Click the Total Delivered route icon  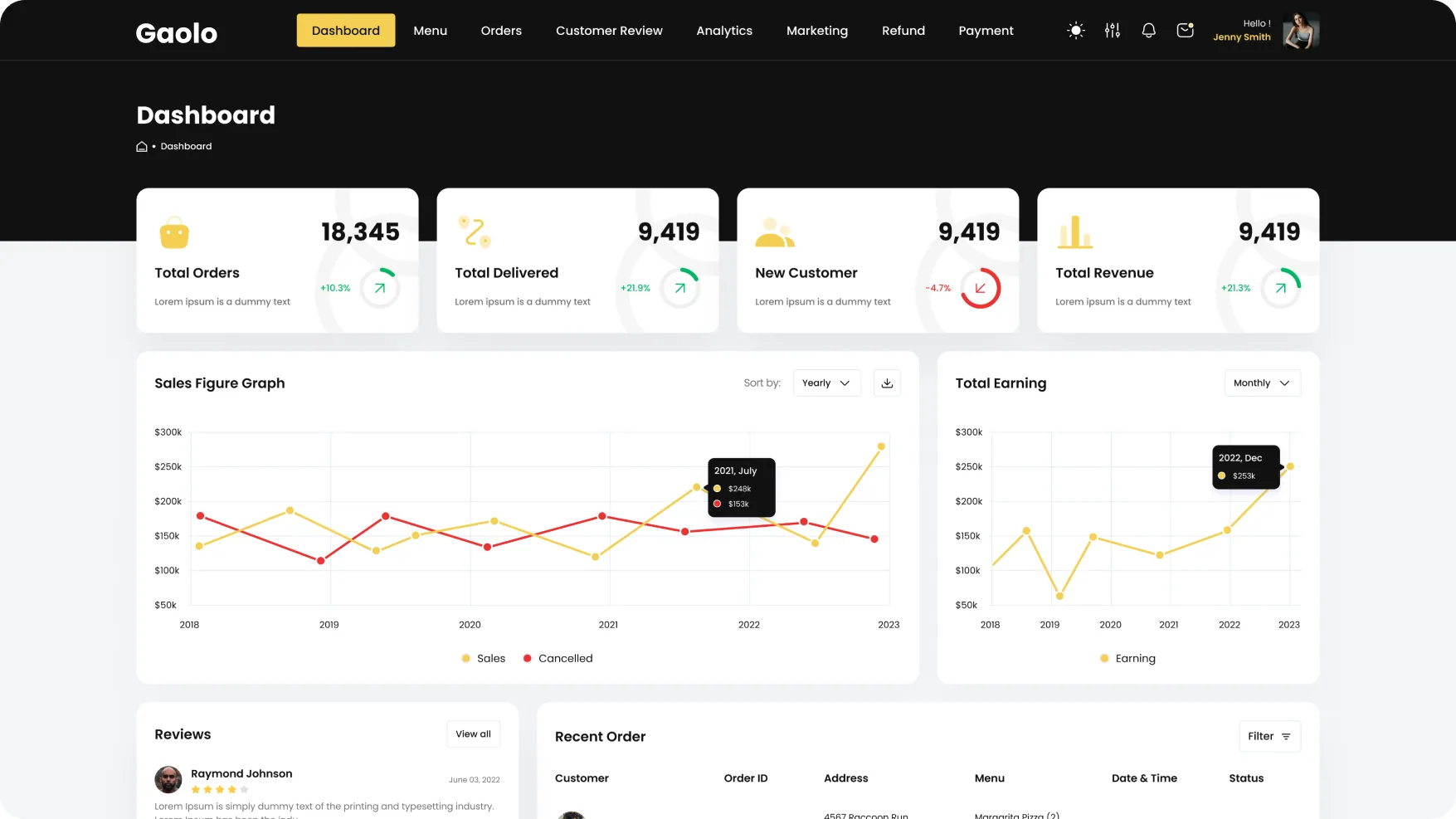tap(475, 232)
